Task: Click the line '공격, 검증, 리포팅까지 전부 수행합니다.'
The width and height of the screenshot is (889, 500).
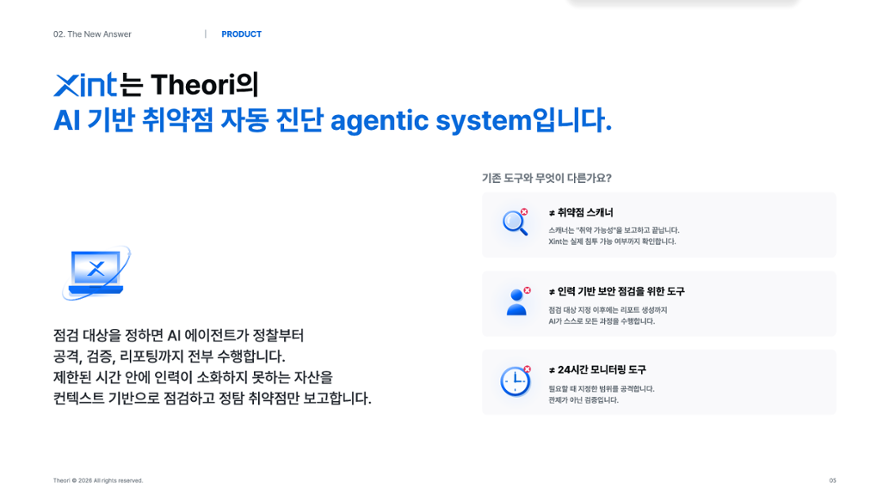Action: coord(169,357)
